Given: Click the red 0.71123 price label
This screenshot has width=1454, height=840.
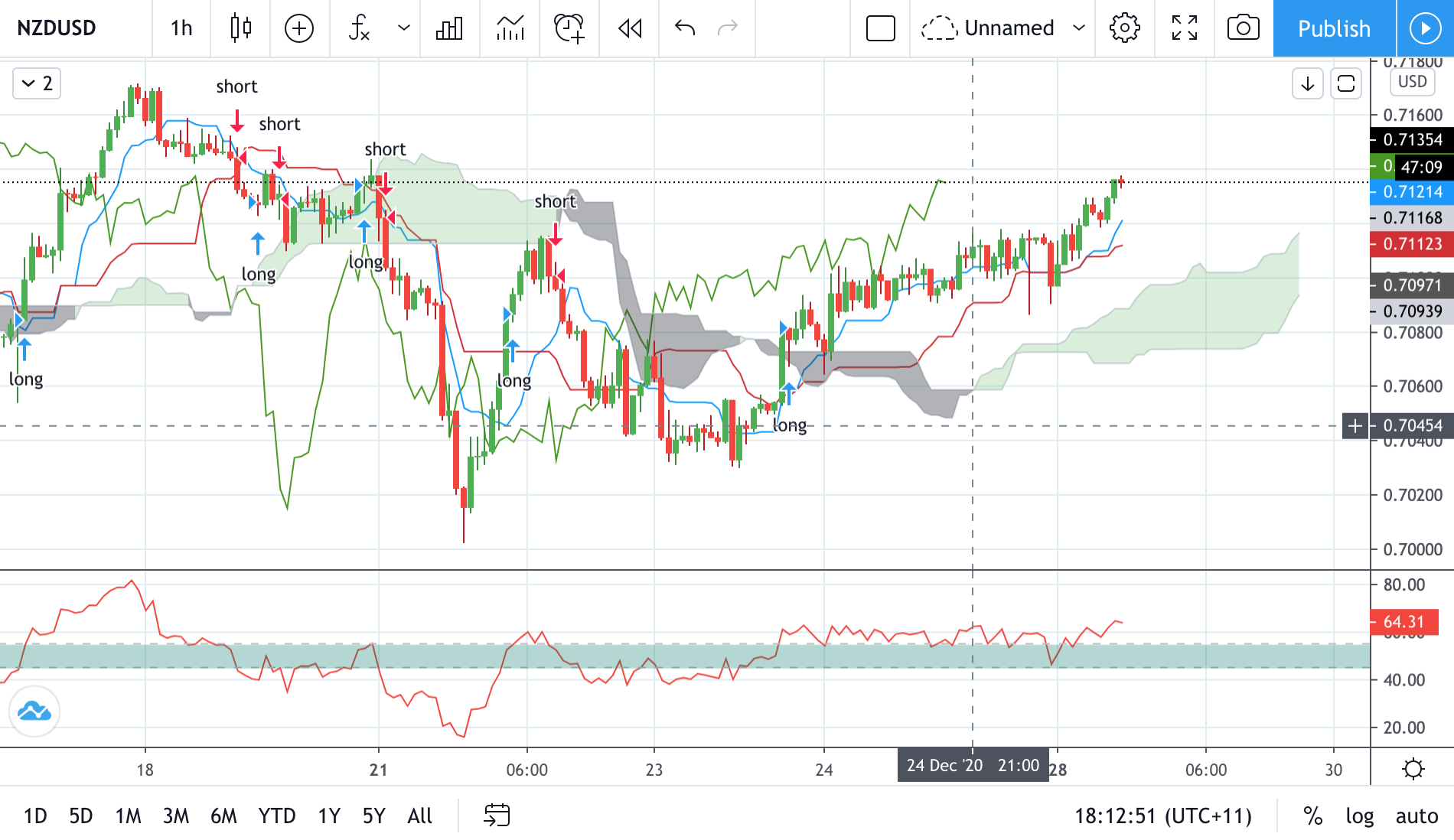Looking at the screenshot, I should [1412, 244].
